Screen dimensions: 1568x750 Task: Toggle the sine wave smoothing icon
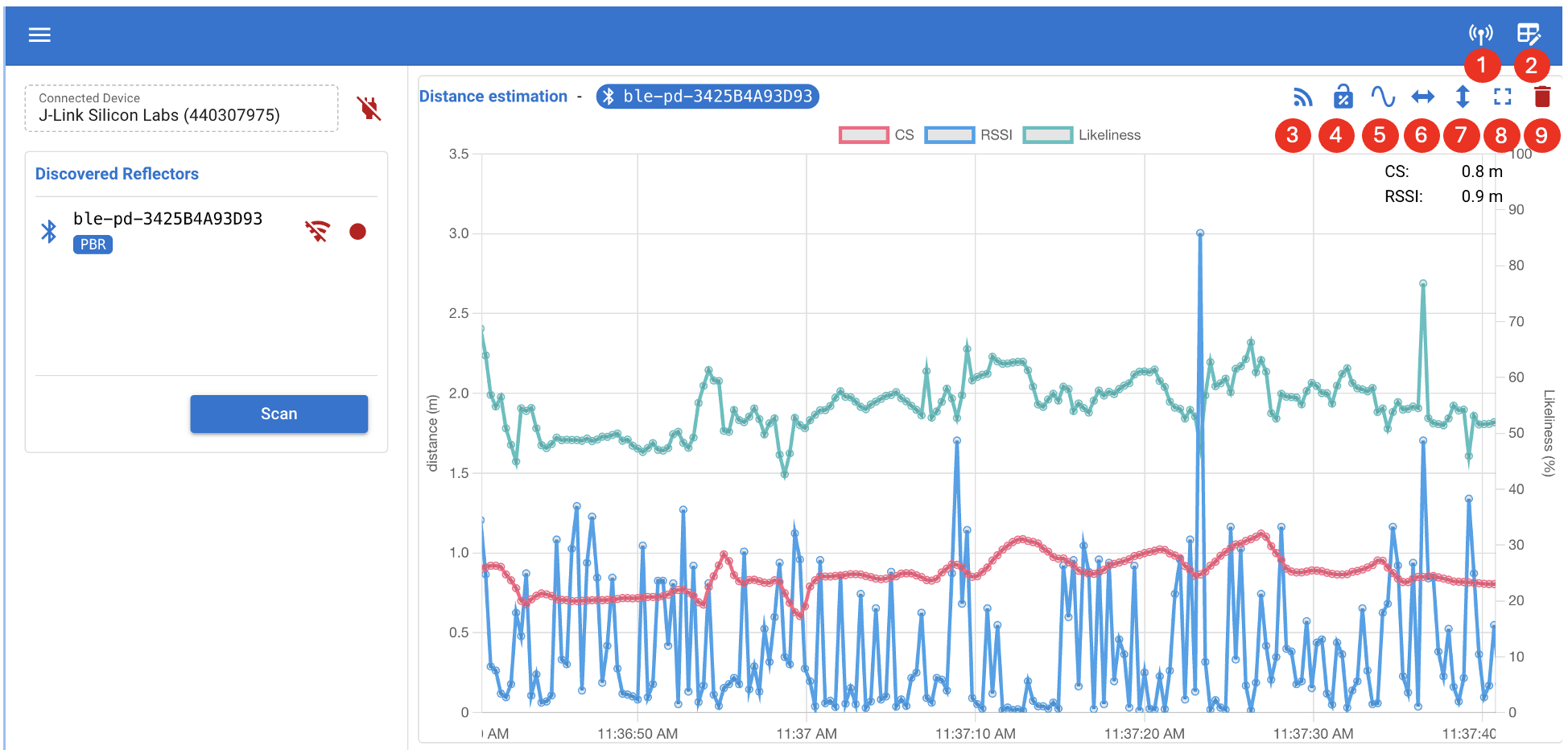click(x=1383, y=97)
